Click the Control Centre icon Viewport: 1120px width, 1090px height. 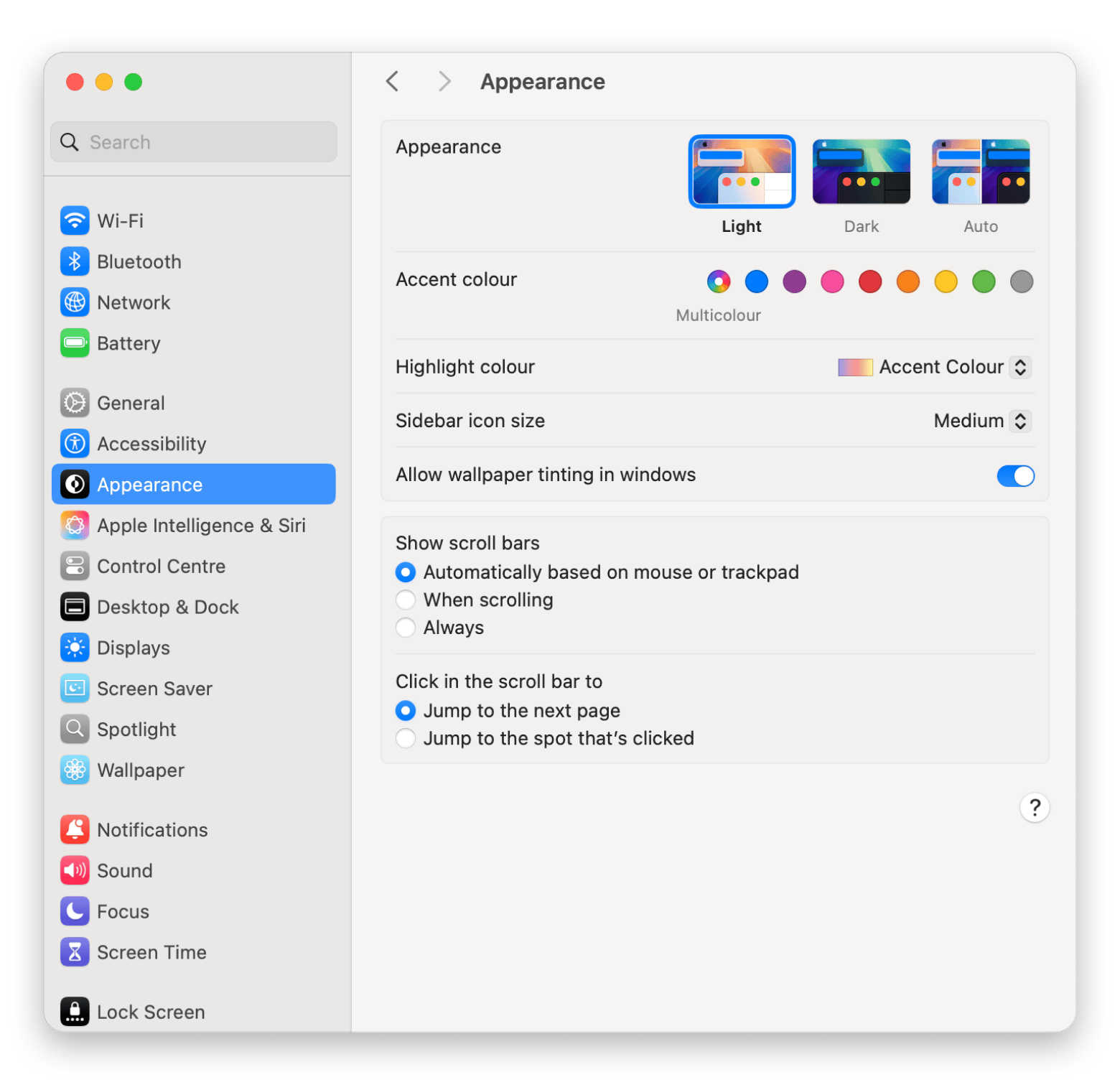click(75, 567)
